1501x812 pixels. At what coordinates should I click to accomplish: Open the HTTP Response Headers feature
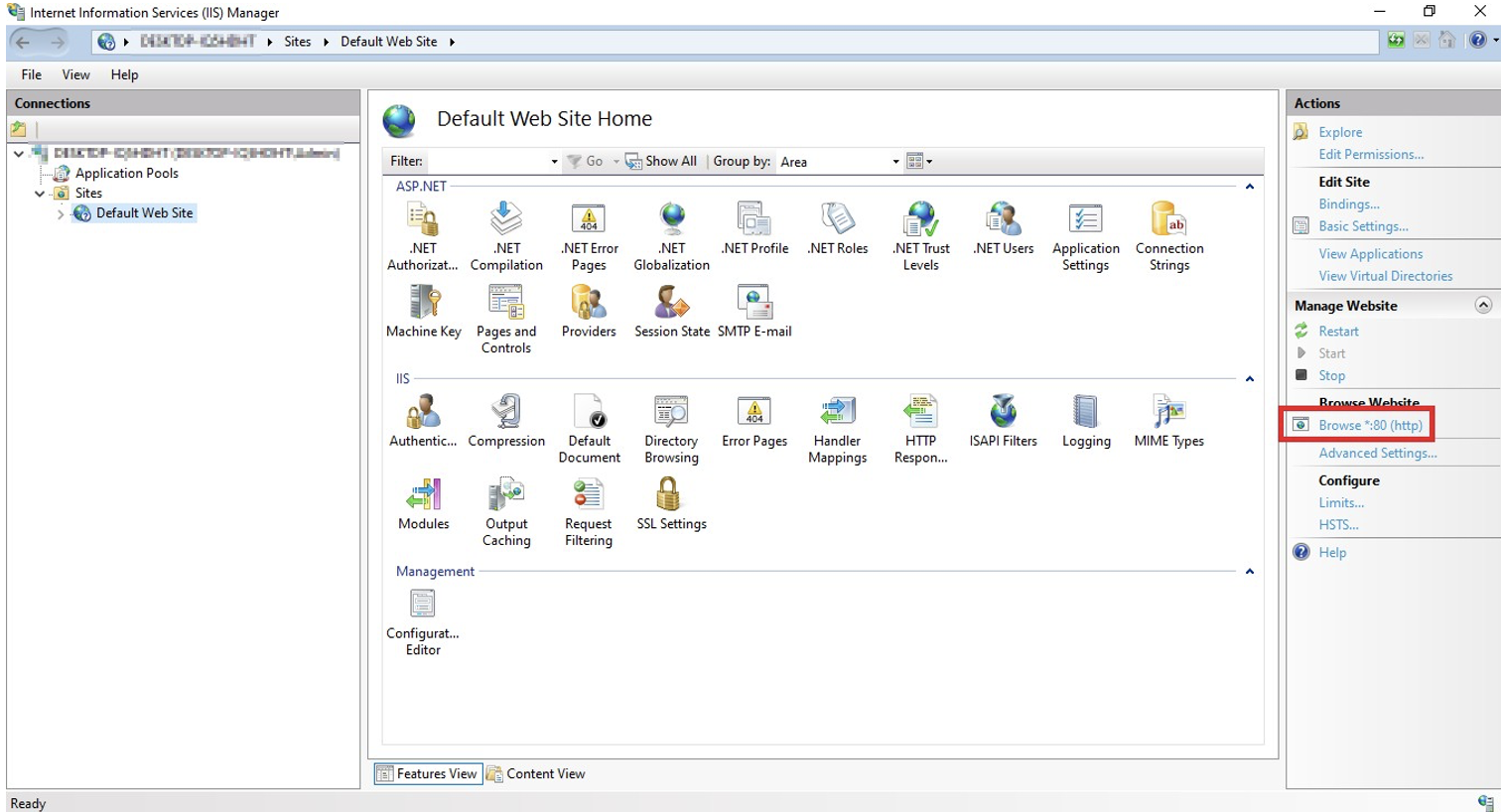[921, 429]
